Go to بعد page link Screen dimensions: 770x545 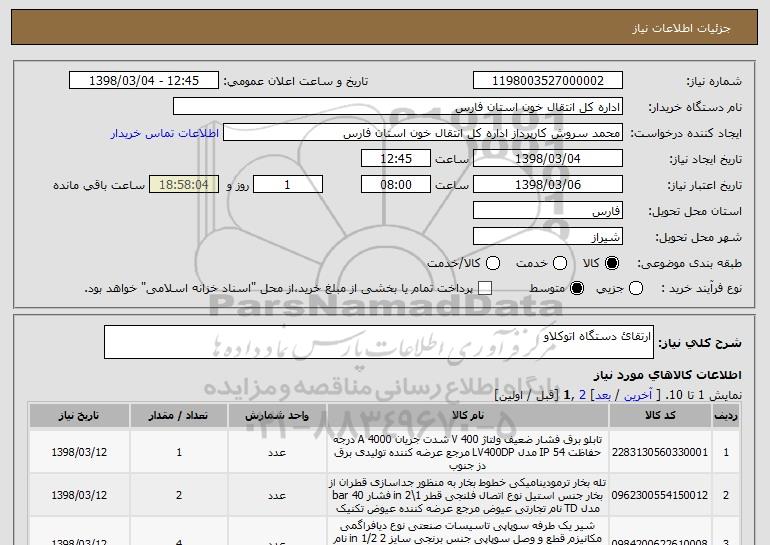pos(603,395)
